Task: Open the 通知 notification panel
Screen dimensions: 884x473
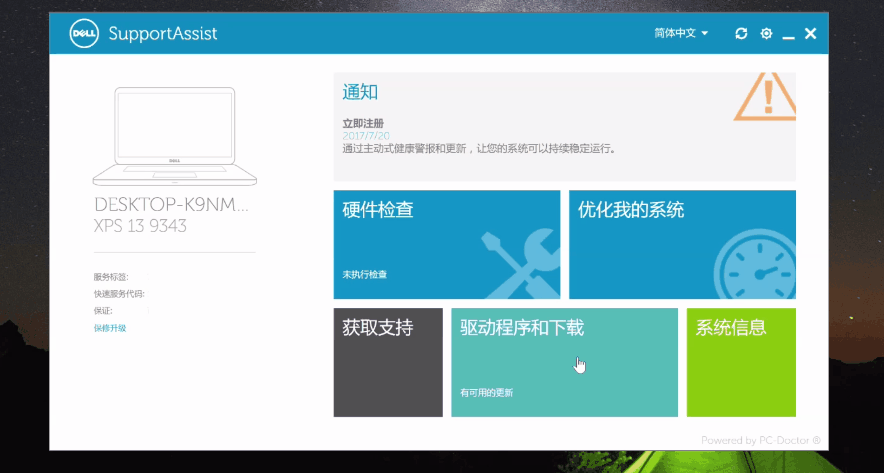Action: [x=564, y=126]
